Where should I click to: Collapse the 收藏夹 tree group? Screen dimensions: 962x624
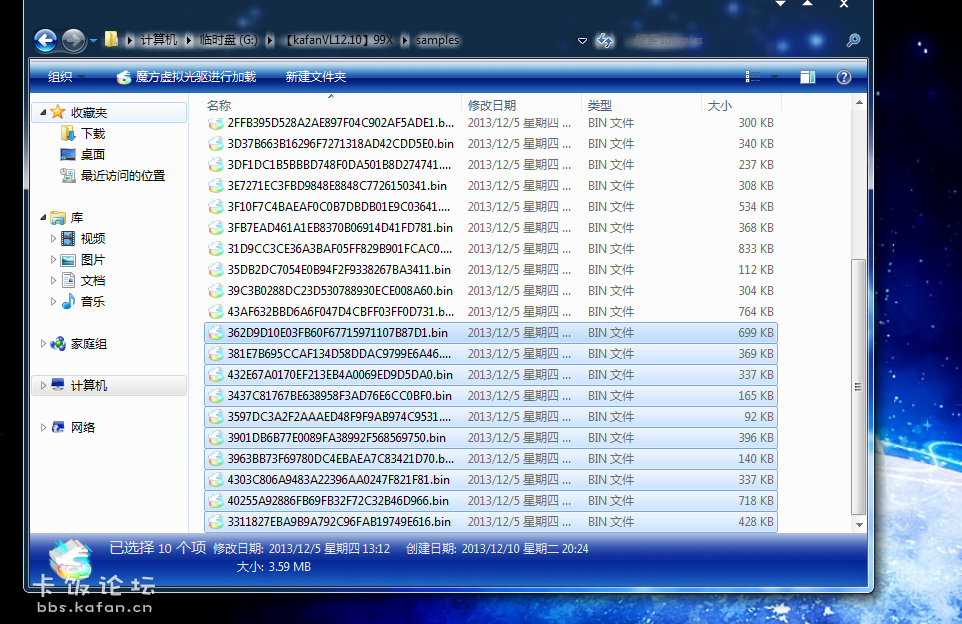[x=43, y=113]
